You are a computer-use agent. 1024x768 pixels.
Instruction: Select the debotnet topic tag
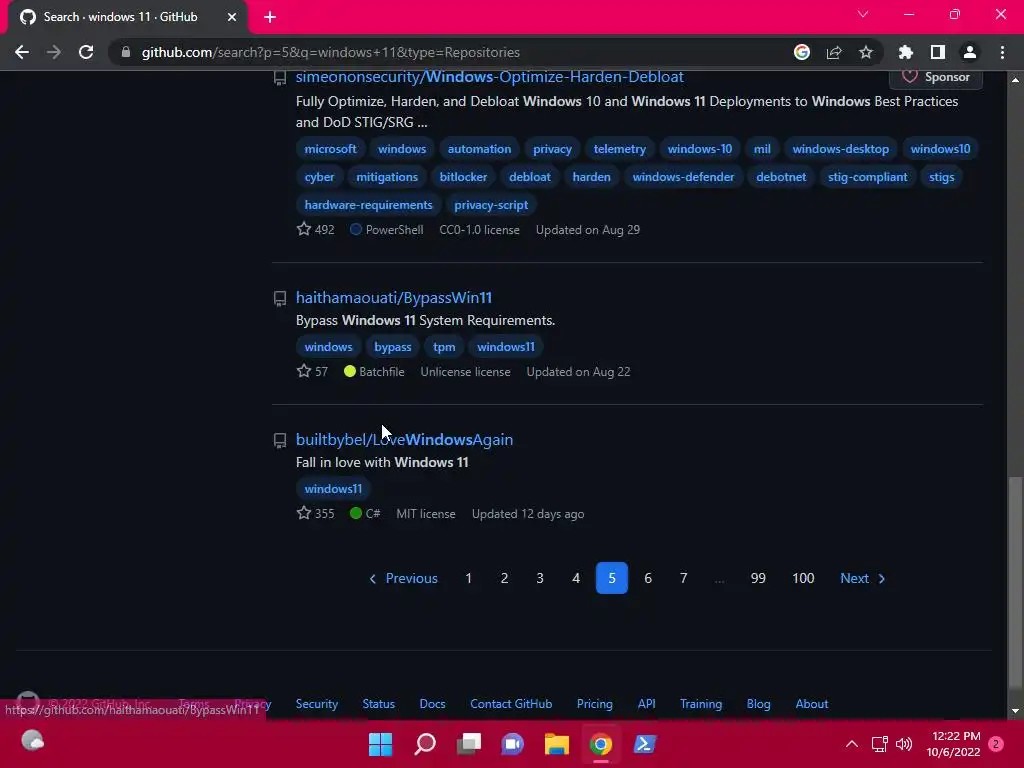pos(781,177)
